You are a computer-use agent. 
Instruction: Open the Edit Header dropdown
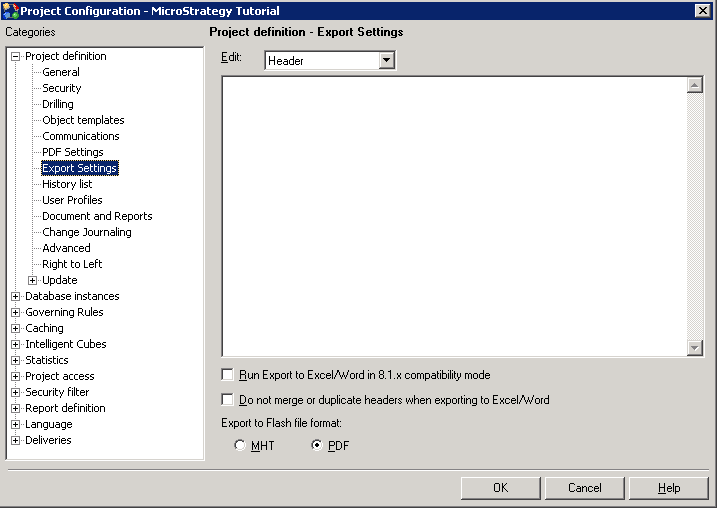tap(387, 61)
